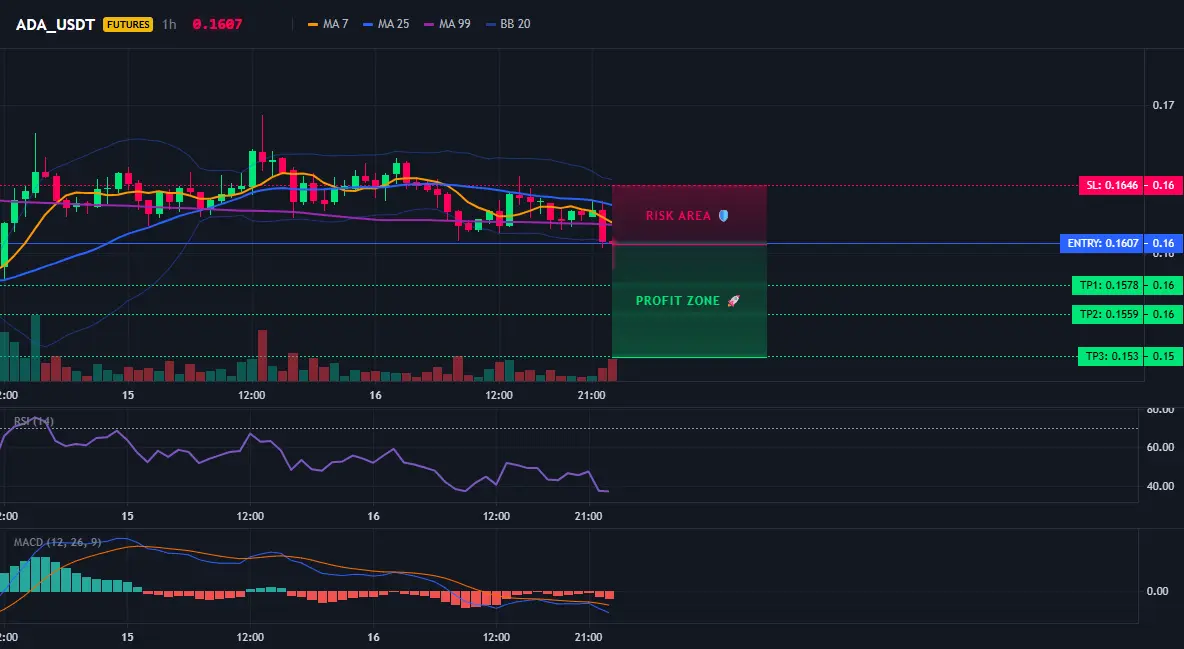Click the RISK AREA text
This screenshot has width=1184, height=649.
pos(678,216)
